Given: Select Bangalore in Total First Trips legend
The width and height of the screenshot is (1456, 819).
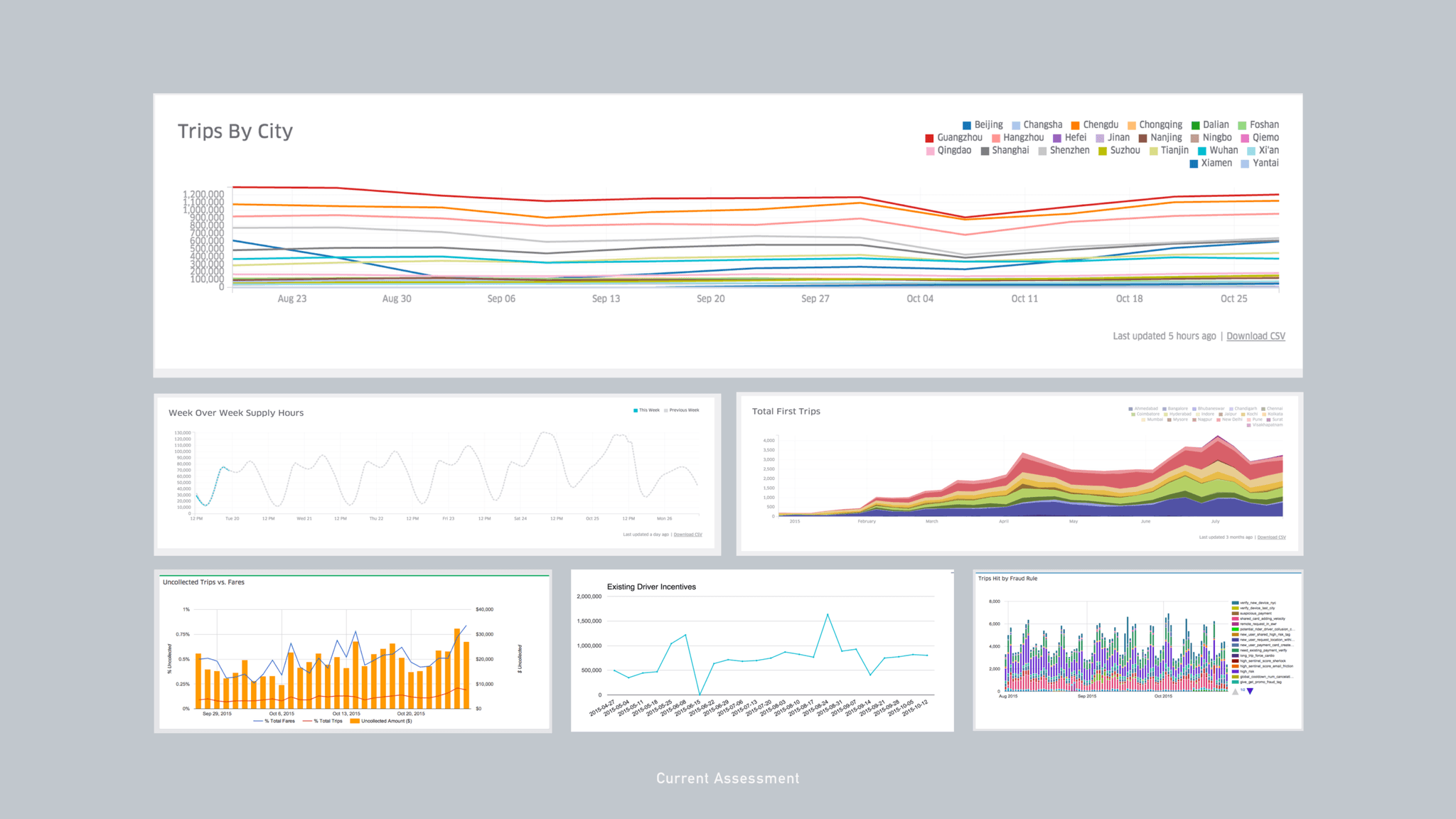Looking at the screenshot, I should click(x=1175, y=409).
